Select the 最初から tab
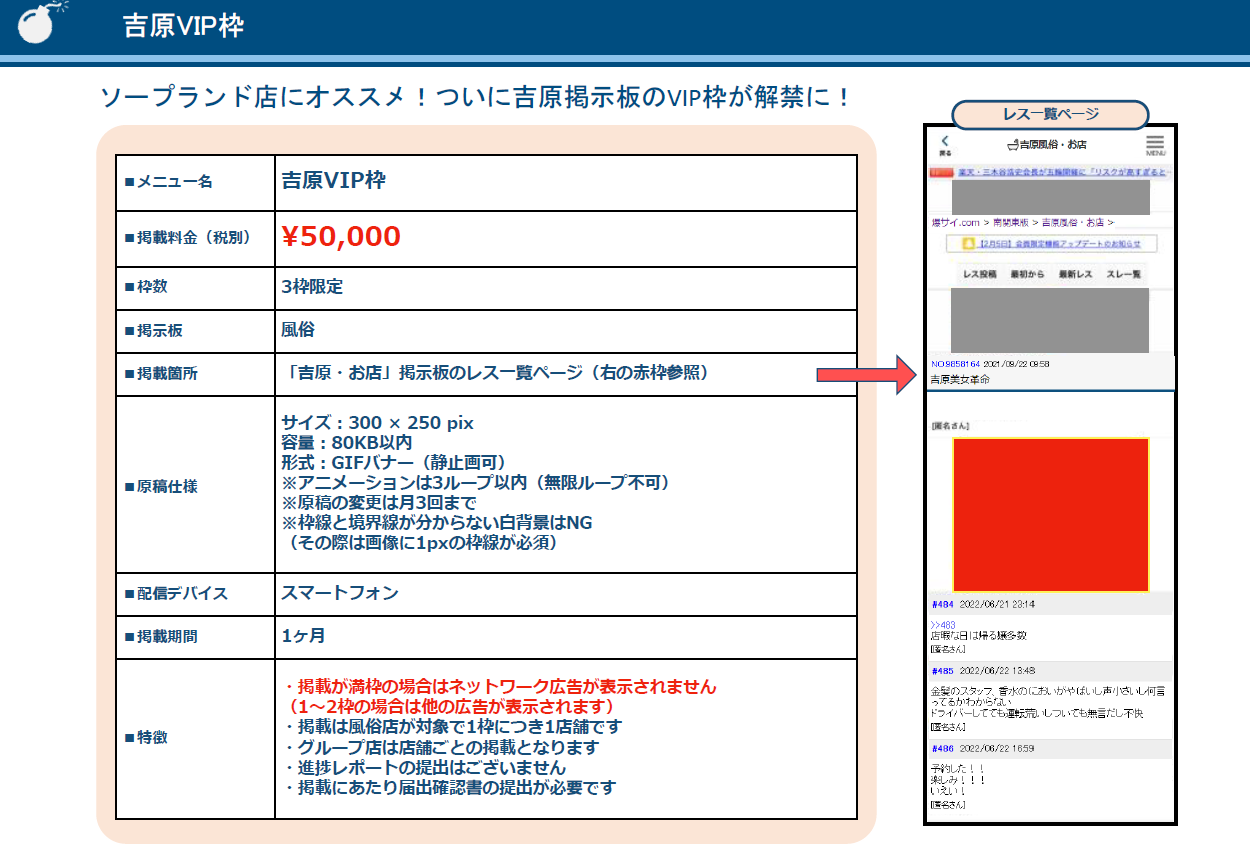1250x860 pixels. coord(1027,274)
